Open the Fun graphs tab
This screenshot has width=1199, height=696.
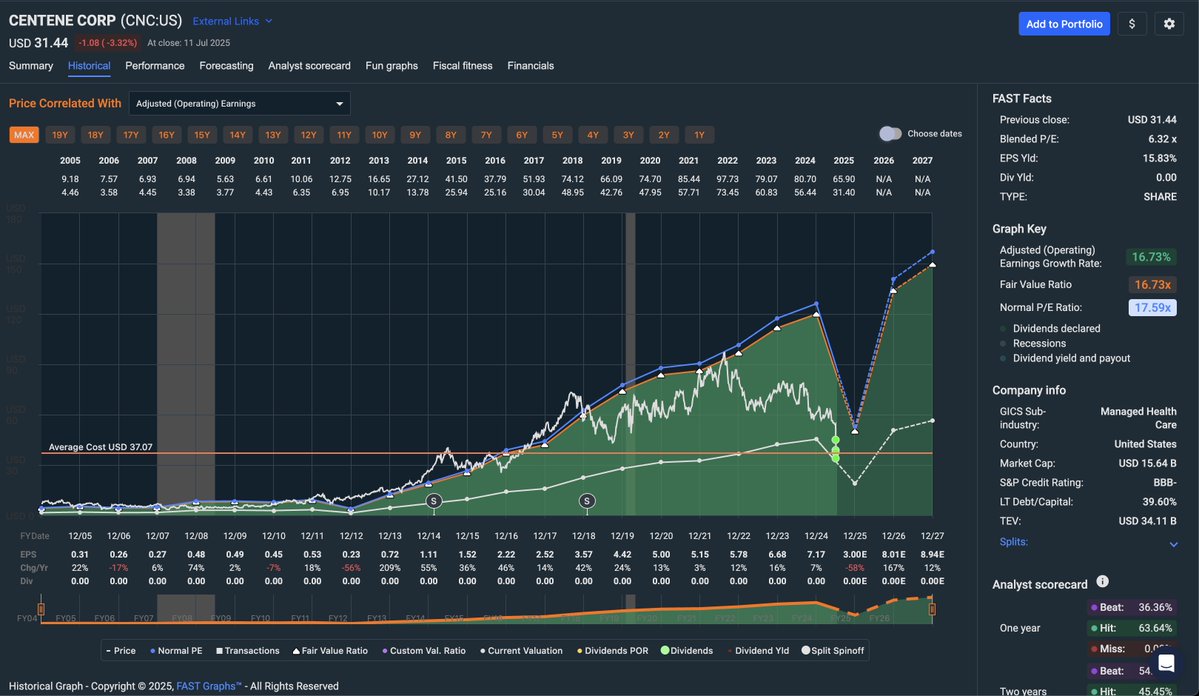[x=392, y=66]
